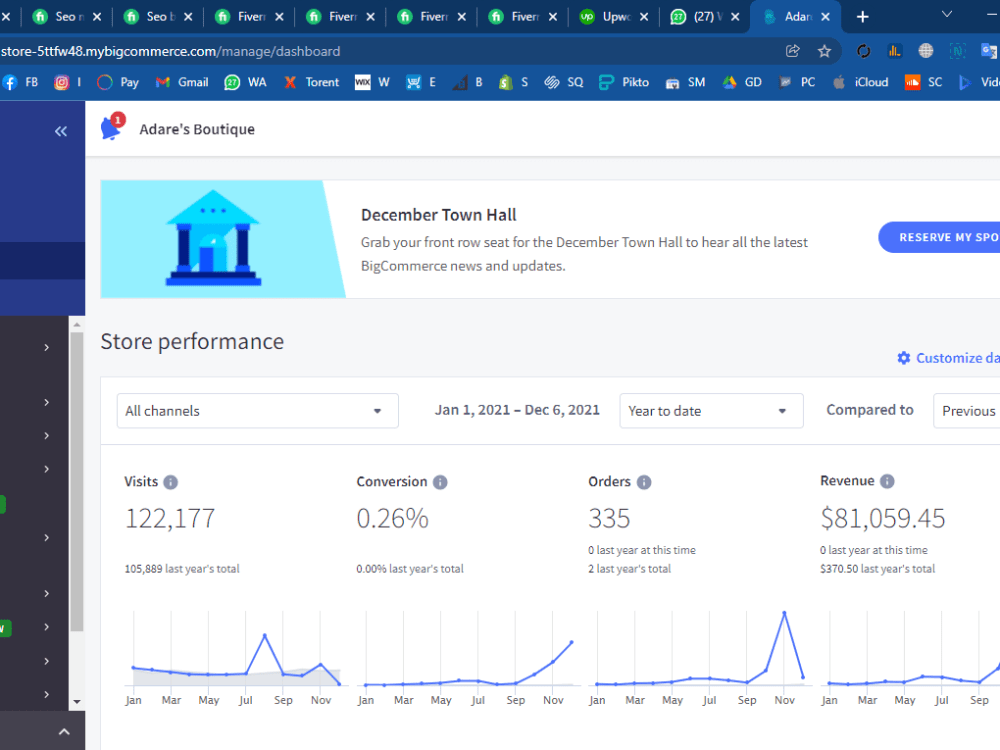
Task: Open the Previous comparison dropdown
Action: pyautogui.click(x=967, y=411)
